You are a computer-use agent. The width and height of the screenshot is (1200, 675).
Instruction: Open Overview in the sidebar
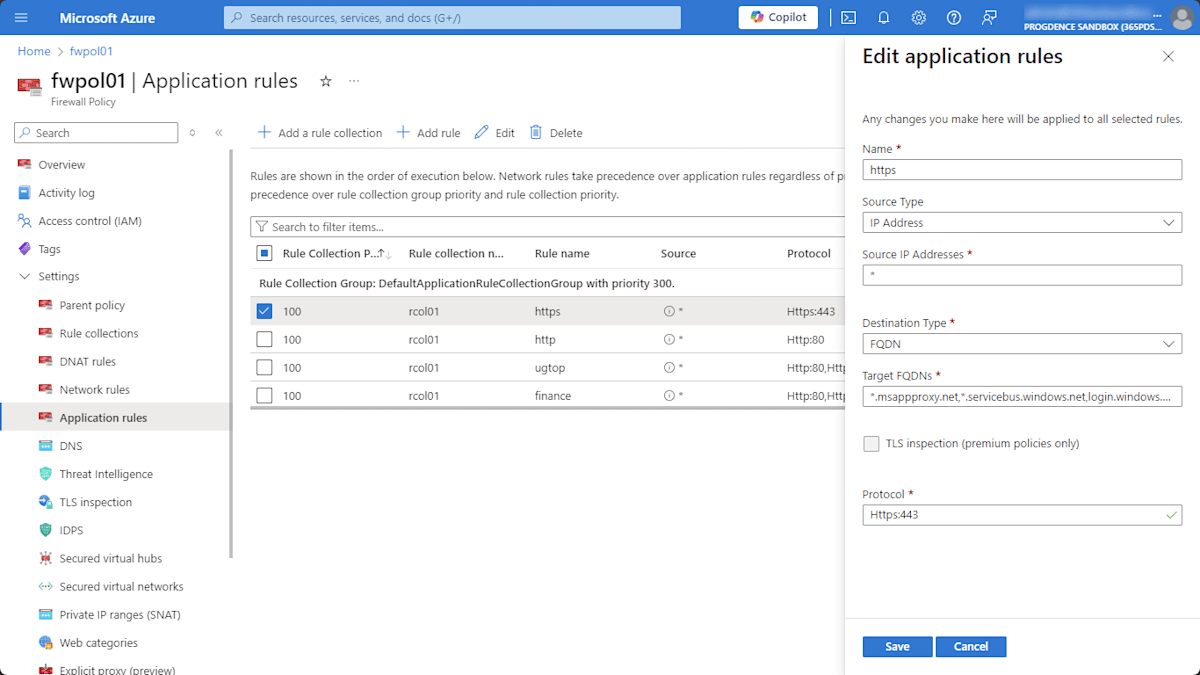coord(61,165)
